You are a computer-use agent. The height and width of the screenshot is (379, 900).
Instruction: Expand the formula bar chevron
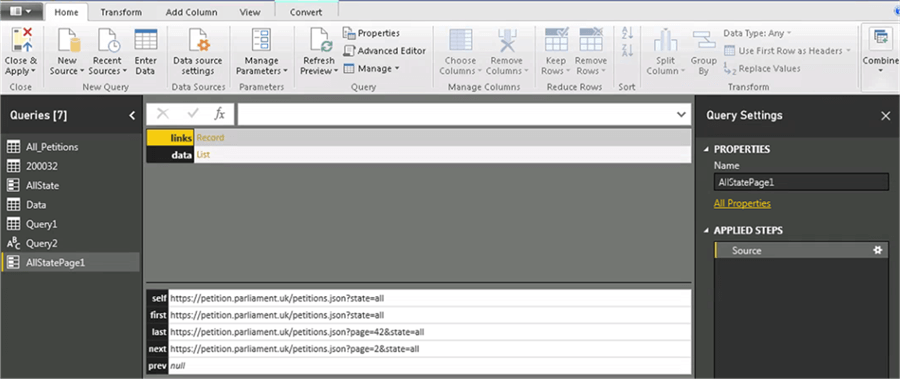click(x=681, y=114)
